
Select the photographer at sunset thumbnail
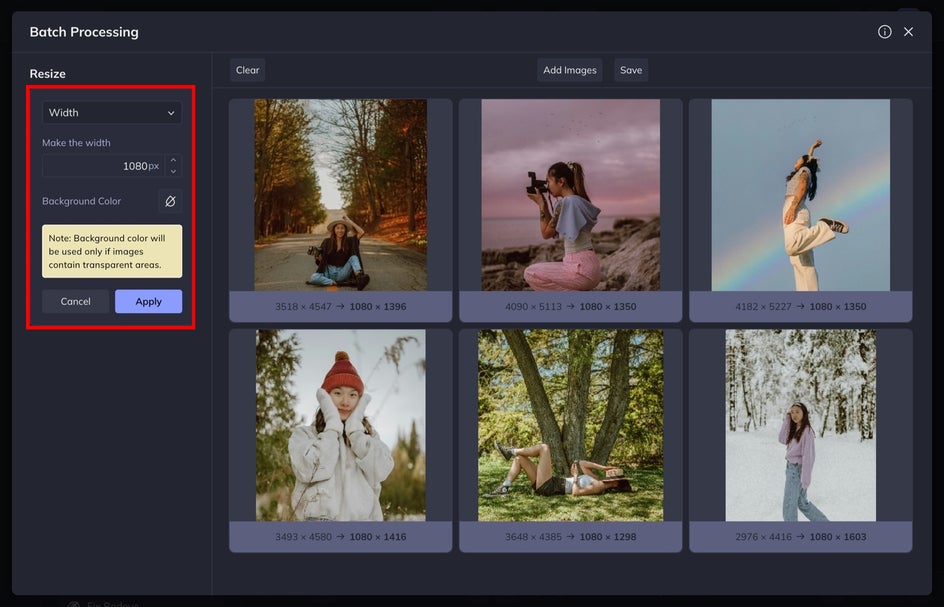(571, 195)
